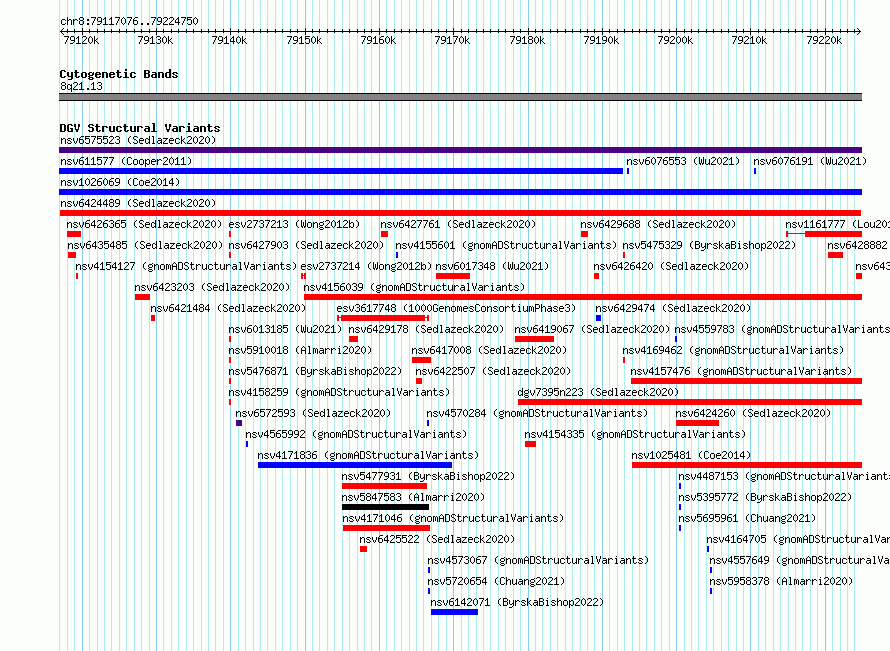Click nsv5476871 (ByrskaBishop2022) label

coord(316,371)
